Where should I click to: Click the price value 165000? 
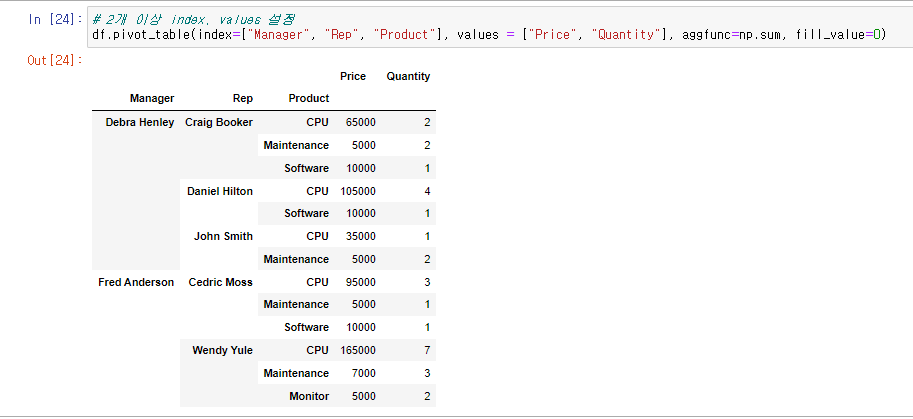[358, 350]
